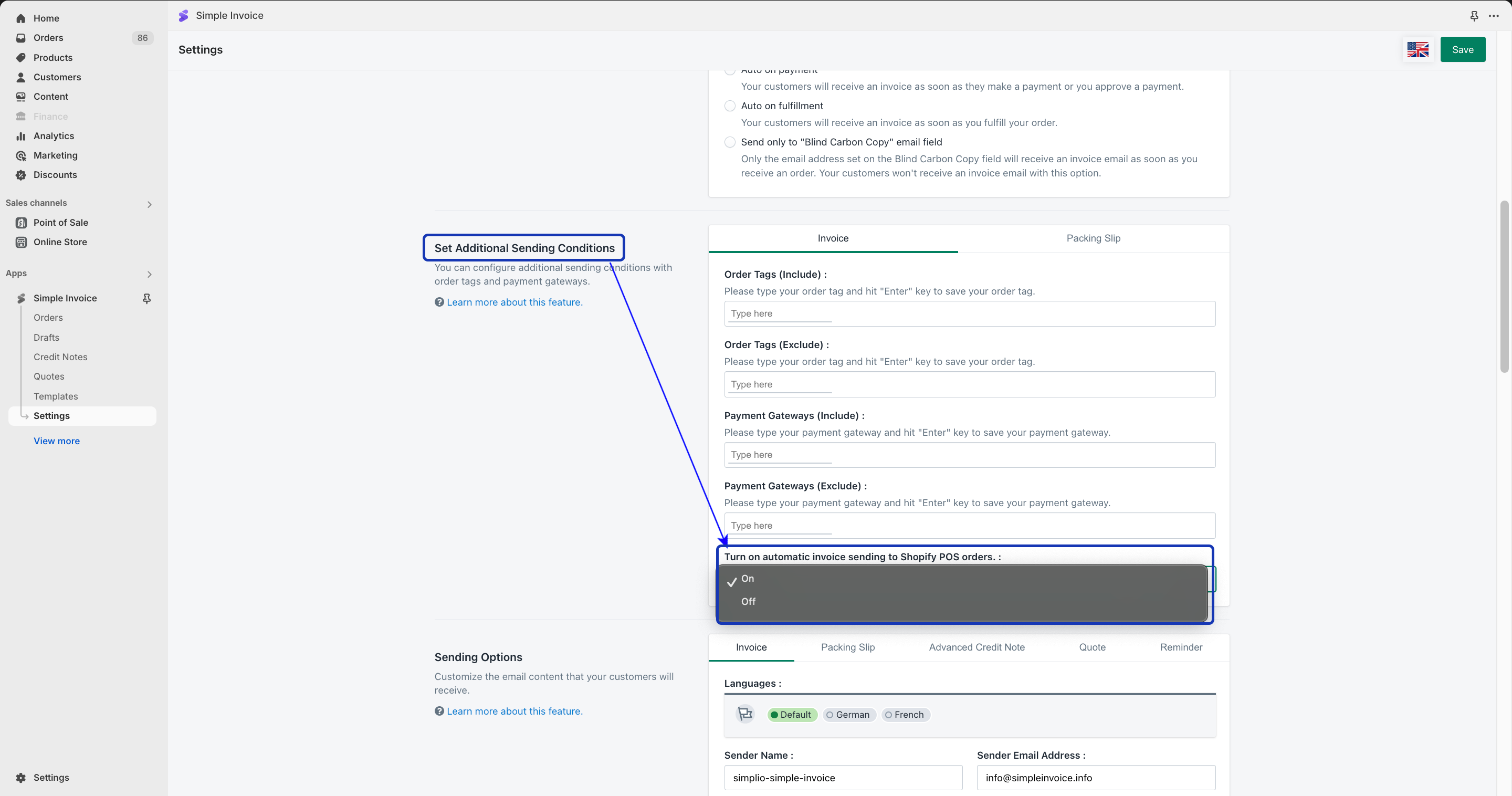Screen dimensions: 1512x796
Task: Click the language translation icon under Languages
Action: pos(745,714)
